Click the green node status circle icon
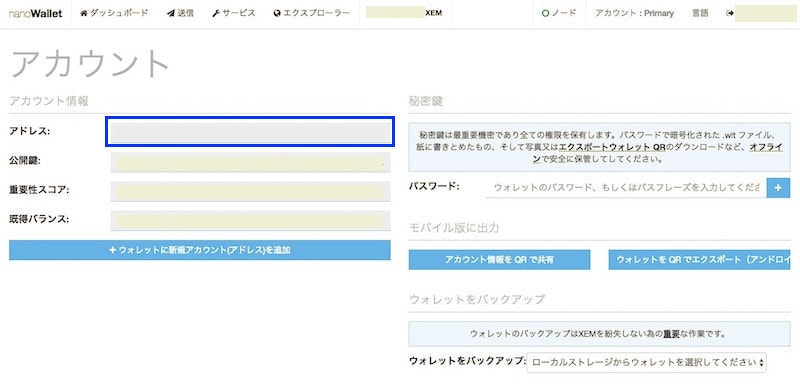The image size is (800, 386). coord(545,14)
